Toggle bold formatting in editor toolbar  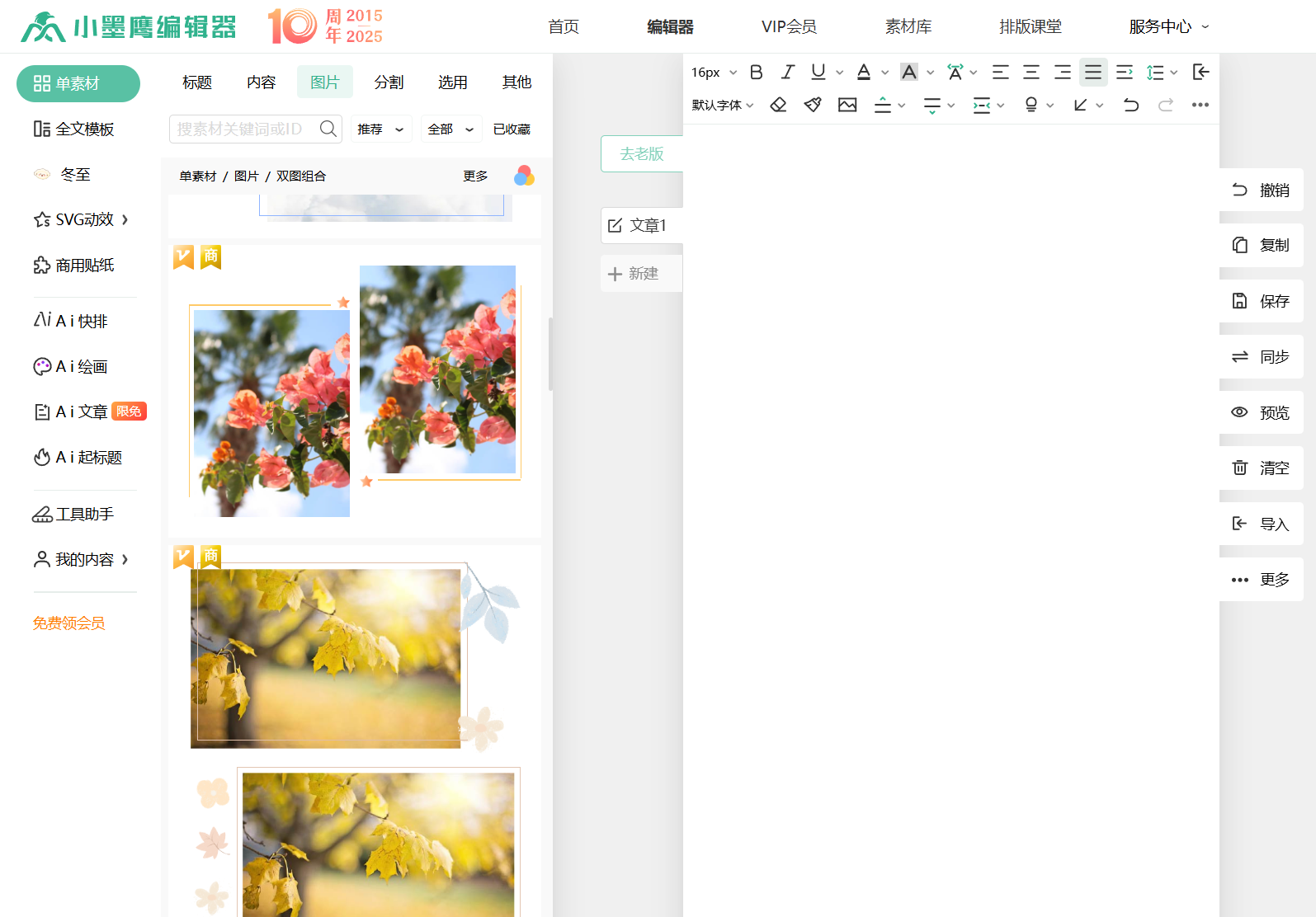(756, 73)
